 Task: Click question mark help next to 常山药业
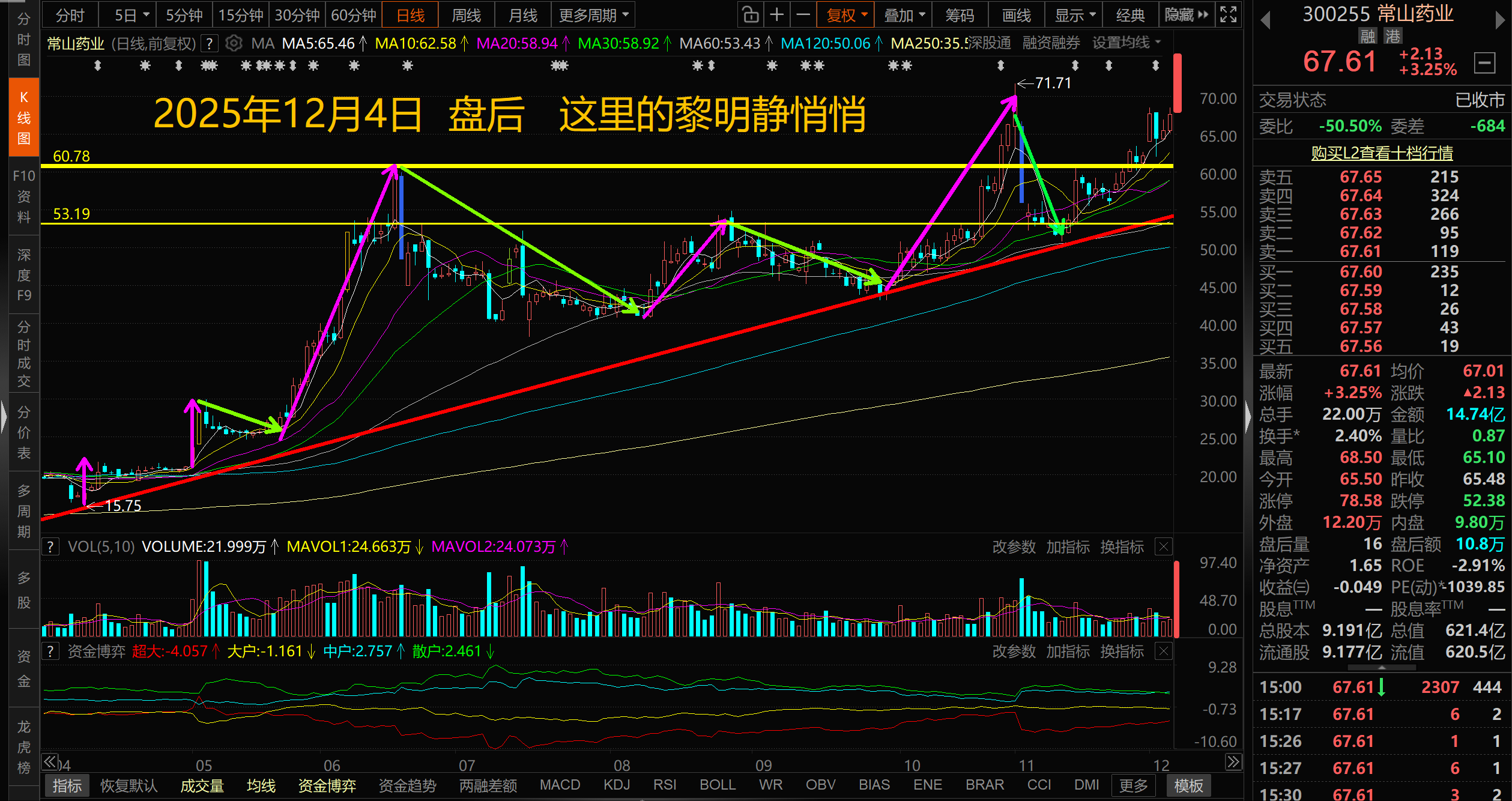point(209,43)
